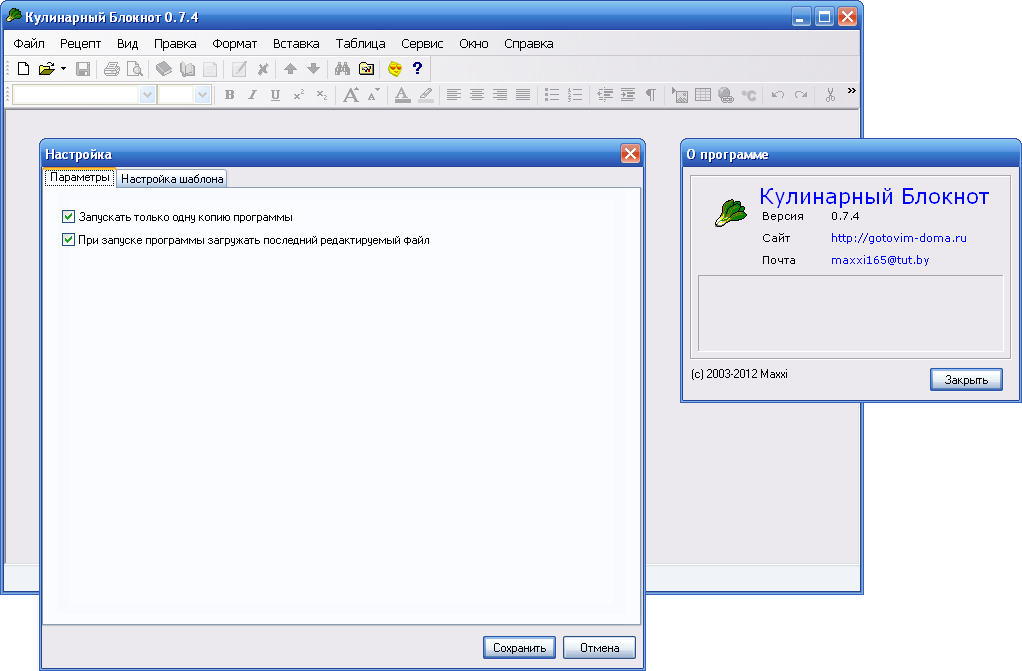
Task: Select the Параметры tab
Action: point(80,177)
